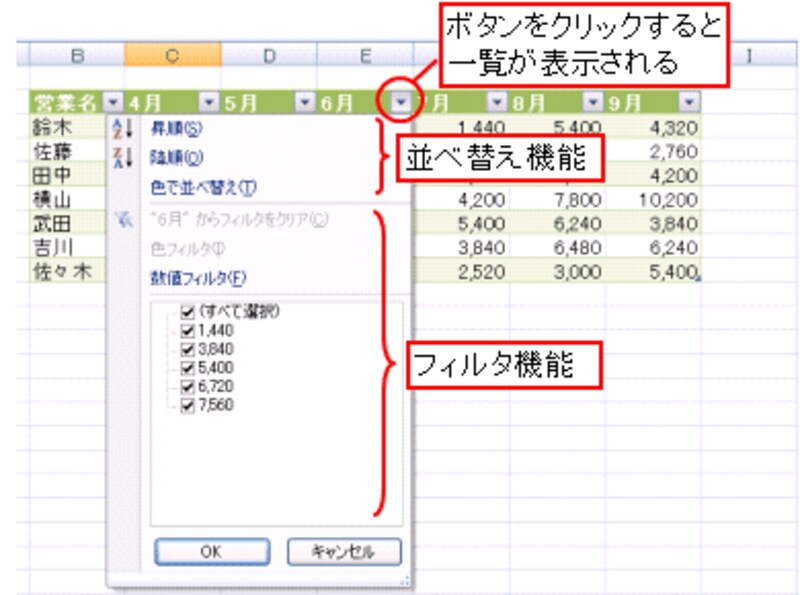Choose 降順(O) sort option

[x=177, y=158]
